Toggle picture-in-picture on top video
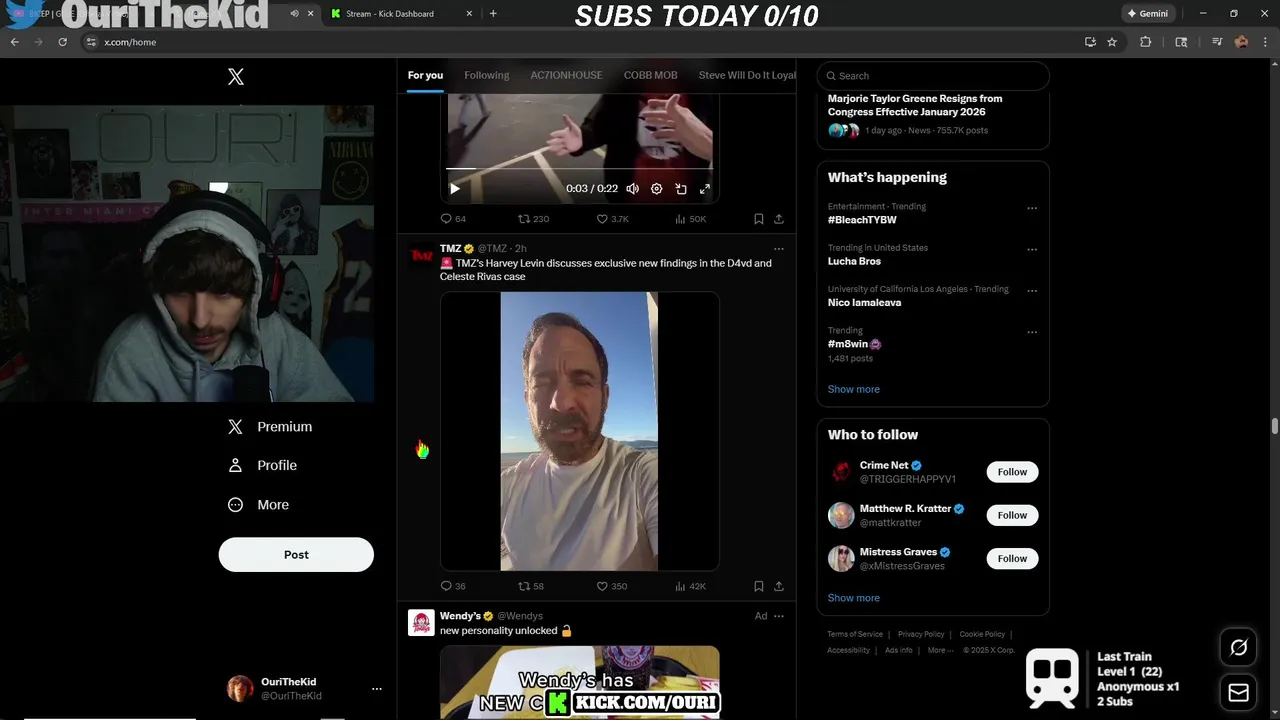 pyautogui.click(x=681, y=188)
